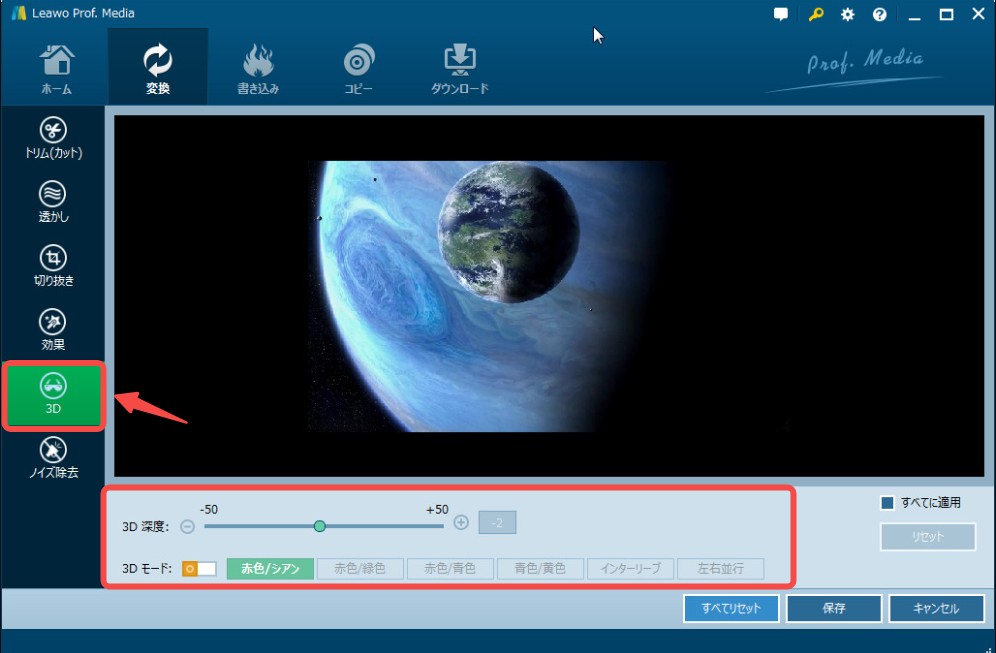The width and height of the screenshot is (996, 653).
Task: Open the 透かし watermark tool
Action: point(53,202)
